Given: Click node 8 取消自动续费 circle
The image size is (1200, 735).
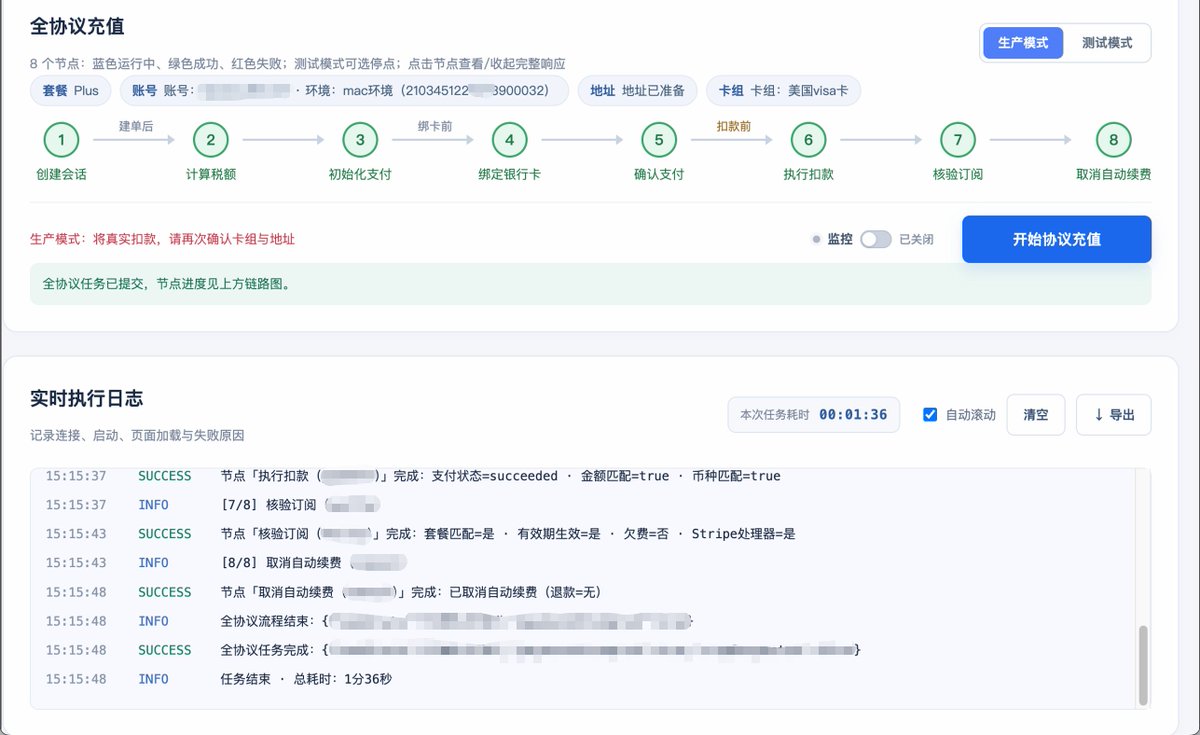Looking at the screenshot, I should click(1113, 141).
